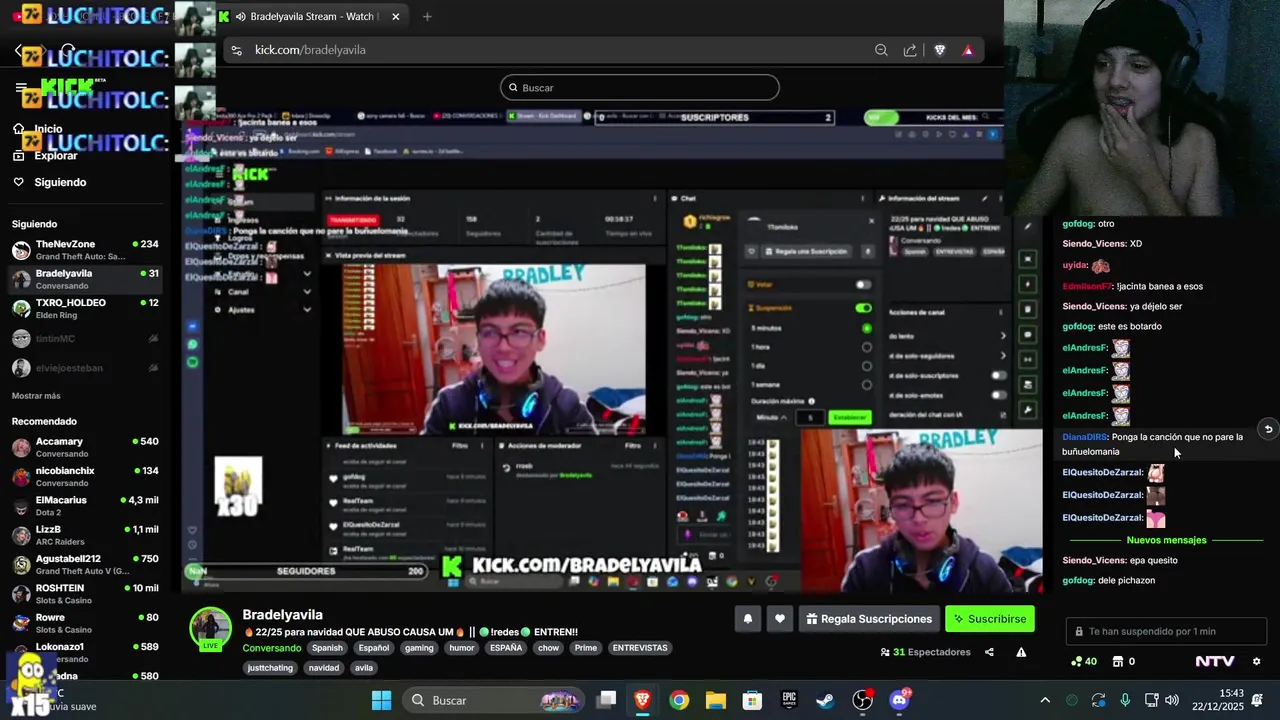This screenshot has width=1280, height=720.
Task: Enable the solo-emotes chat toggle
Action: pos(998,394)
